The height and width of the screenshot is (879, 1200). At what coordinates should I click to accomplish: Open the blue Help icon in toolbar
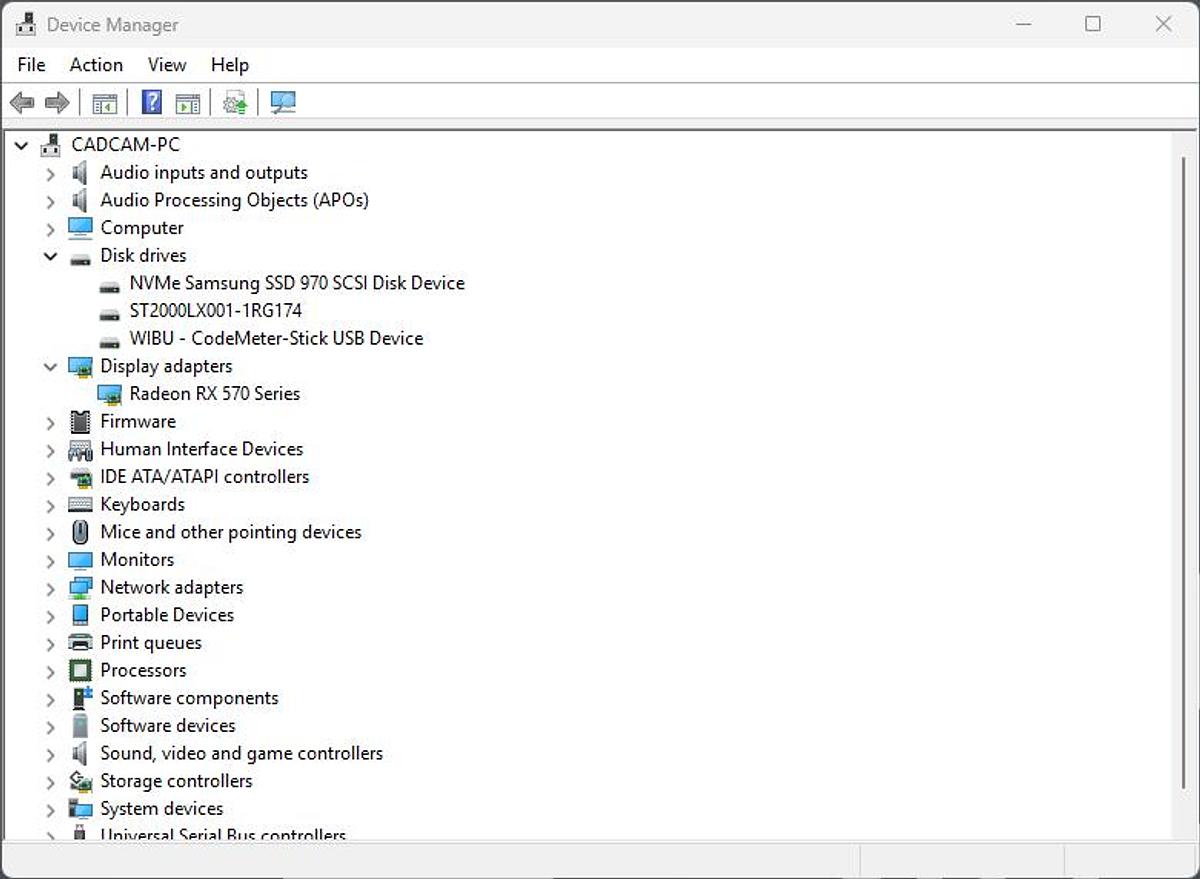click(x=152, y=103)
